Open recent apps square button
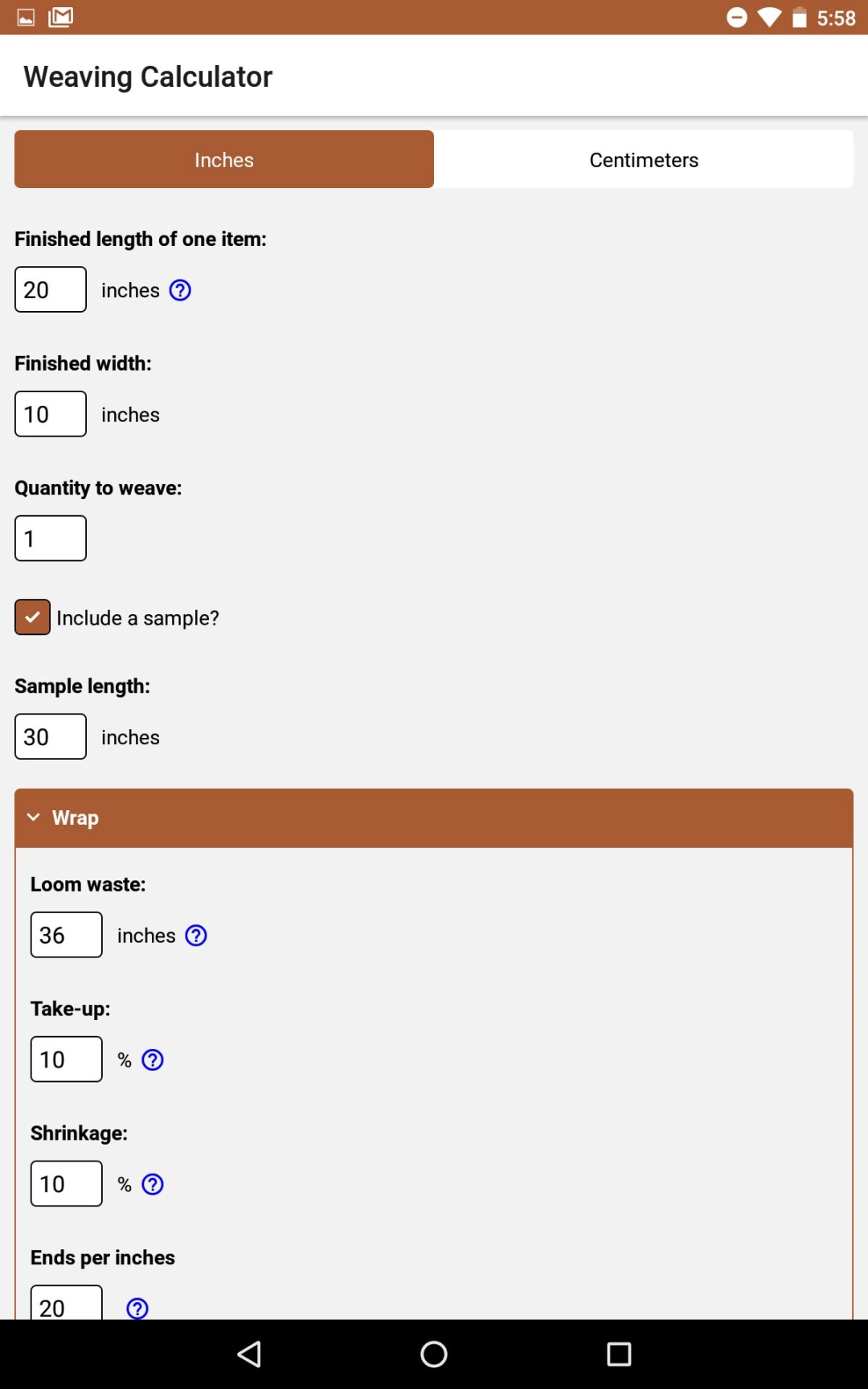 (x=619, y=1354)
